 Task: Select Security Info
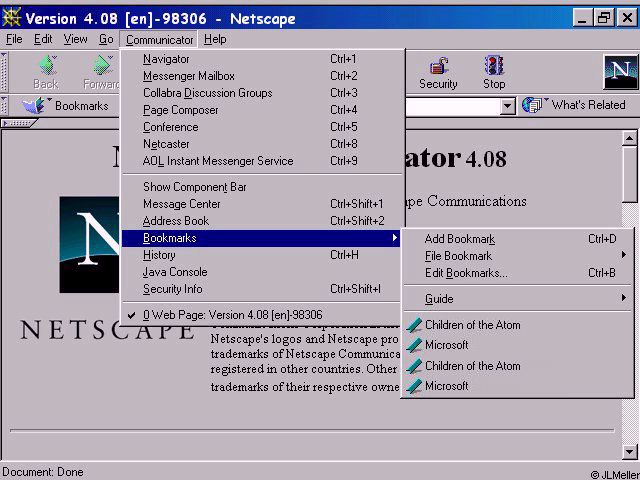261,289
